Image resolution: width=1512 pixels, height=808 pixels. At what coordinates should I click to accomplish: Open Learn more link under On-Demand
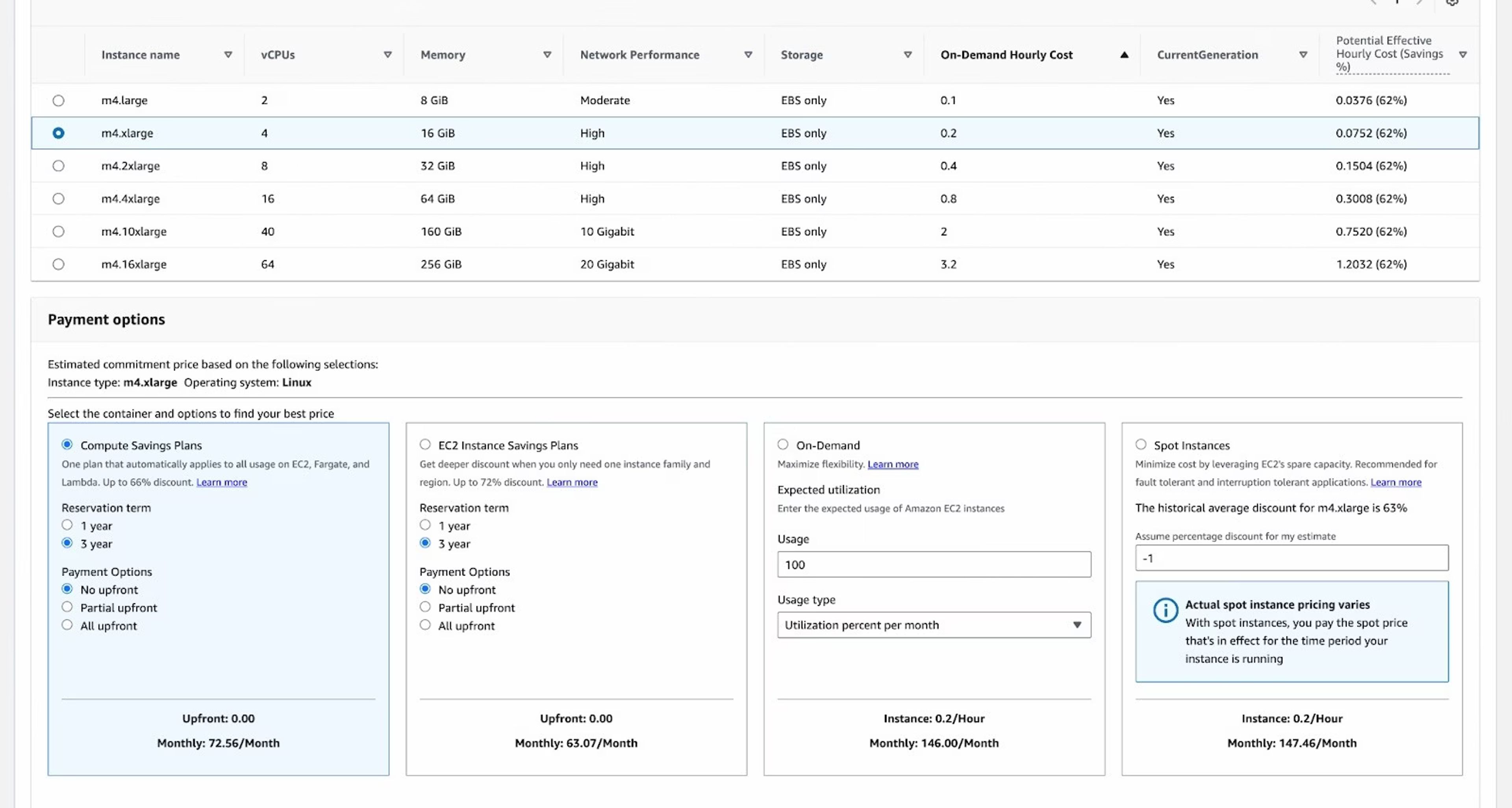893,464
